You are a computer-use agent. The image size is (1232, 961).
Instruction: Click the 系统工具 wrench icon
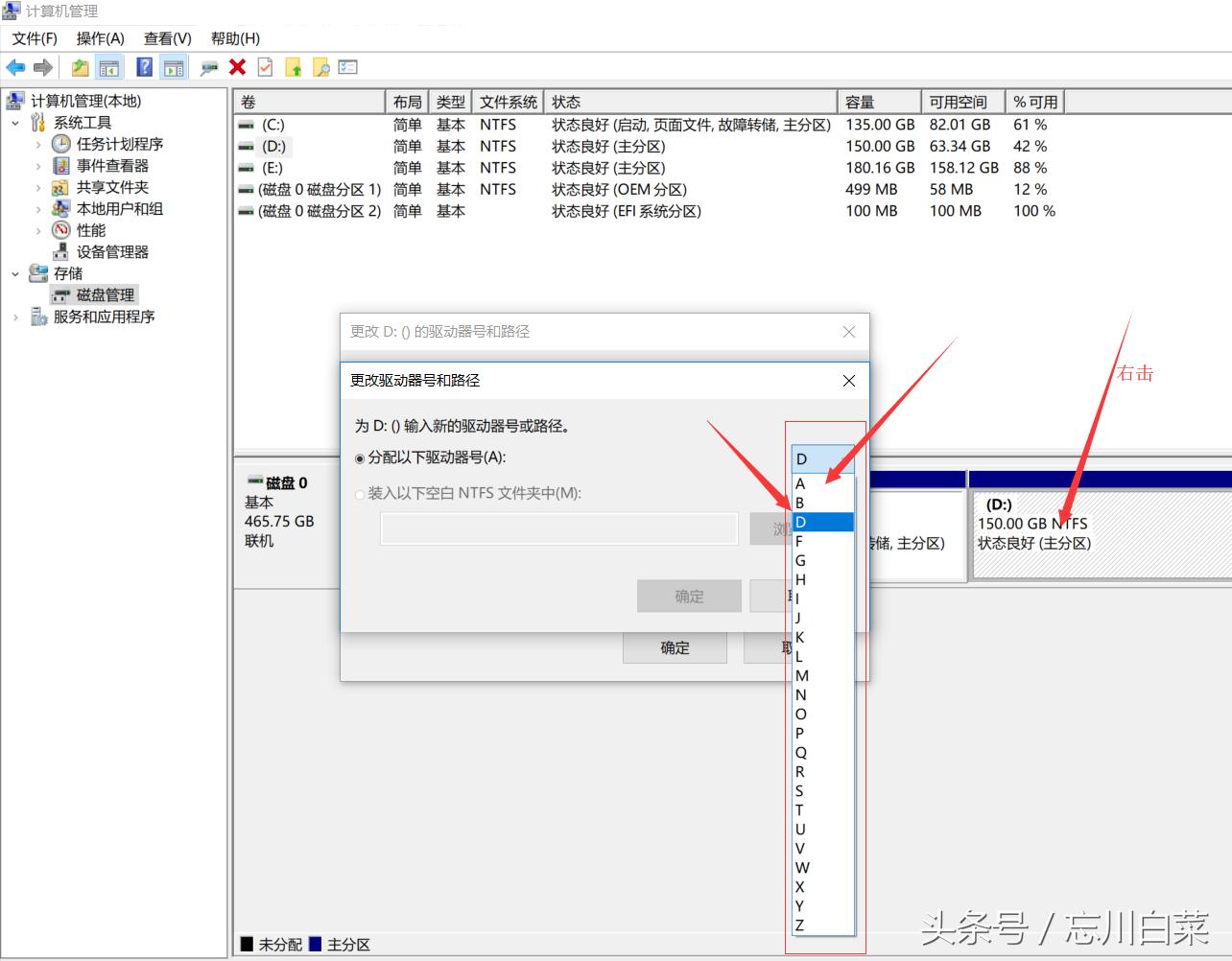(38, 123)
